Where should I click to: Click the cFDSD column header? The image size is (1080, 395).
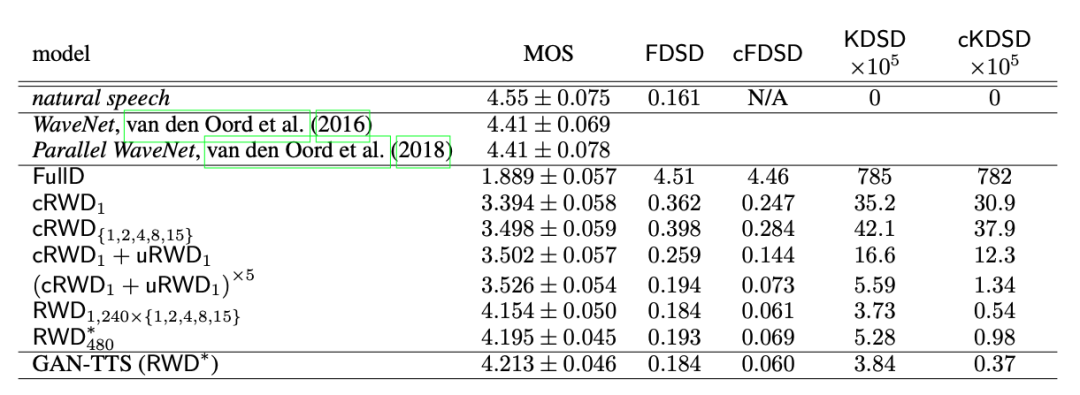[767, 54]
